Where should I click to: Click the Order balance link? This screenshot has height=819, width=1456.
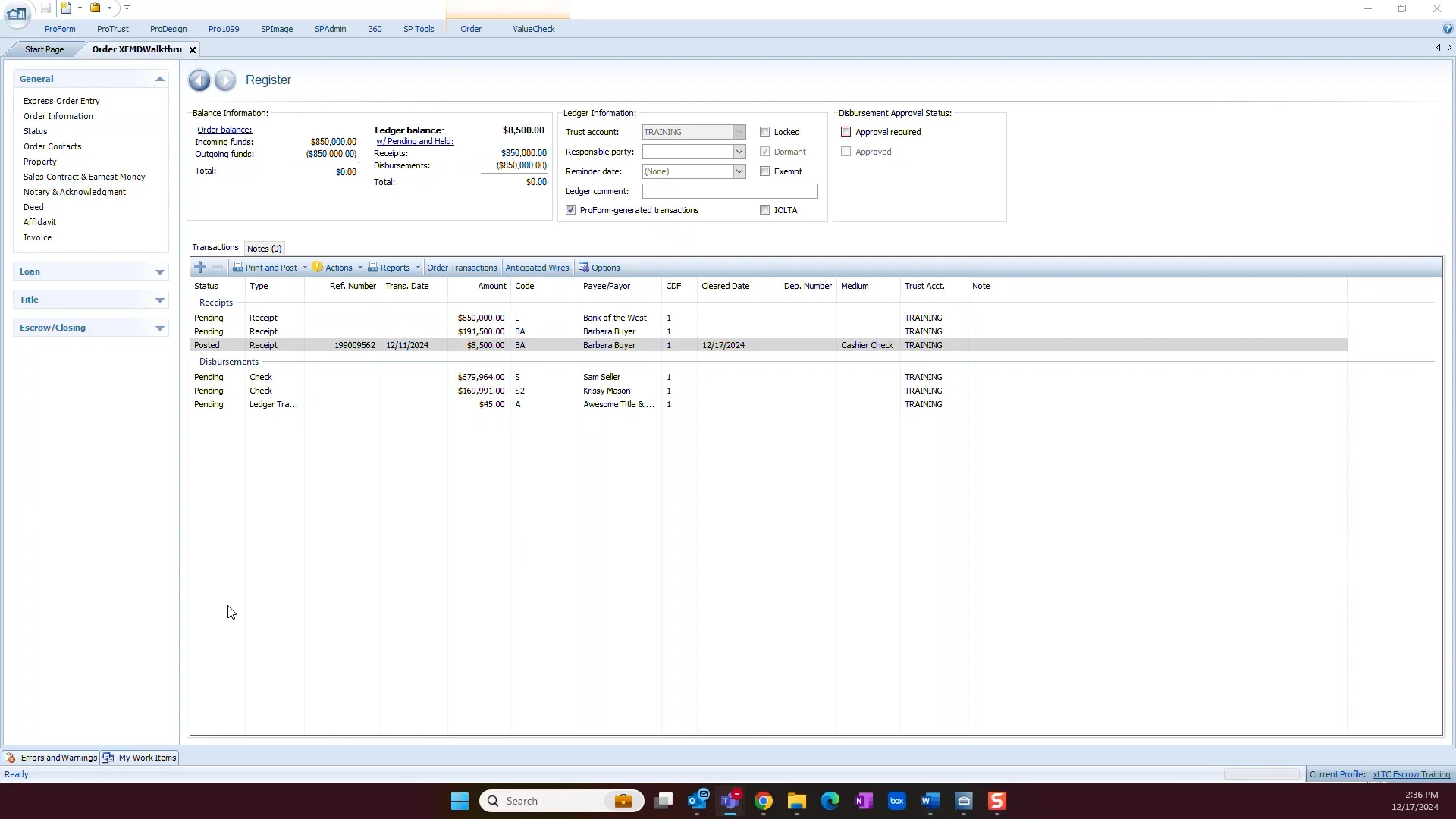tap(224, 130)
